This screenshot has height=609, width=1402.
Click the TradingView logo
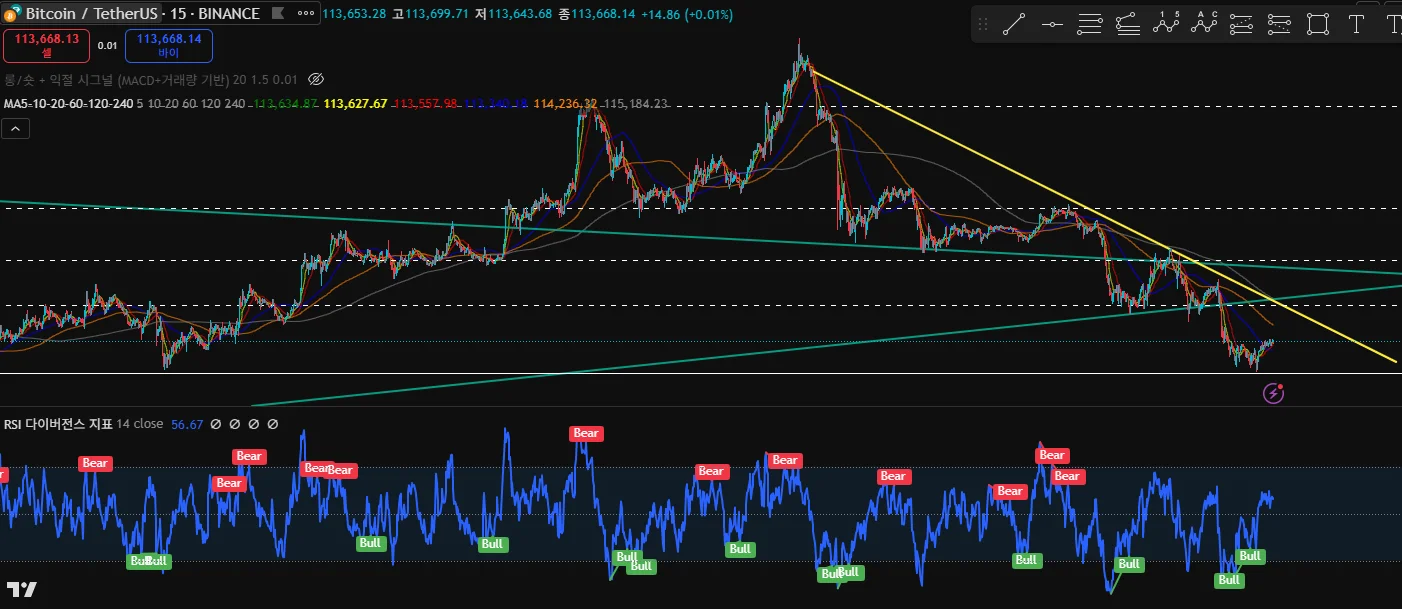[22, 589]
